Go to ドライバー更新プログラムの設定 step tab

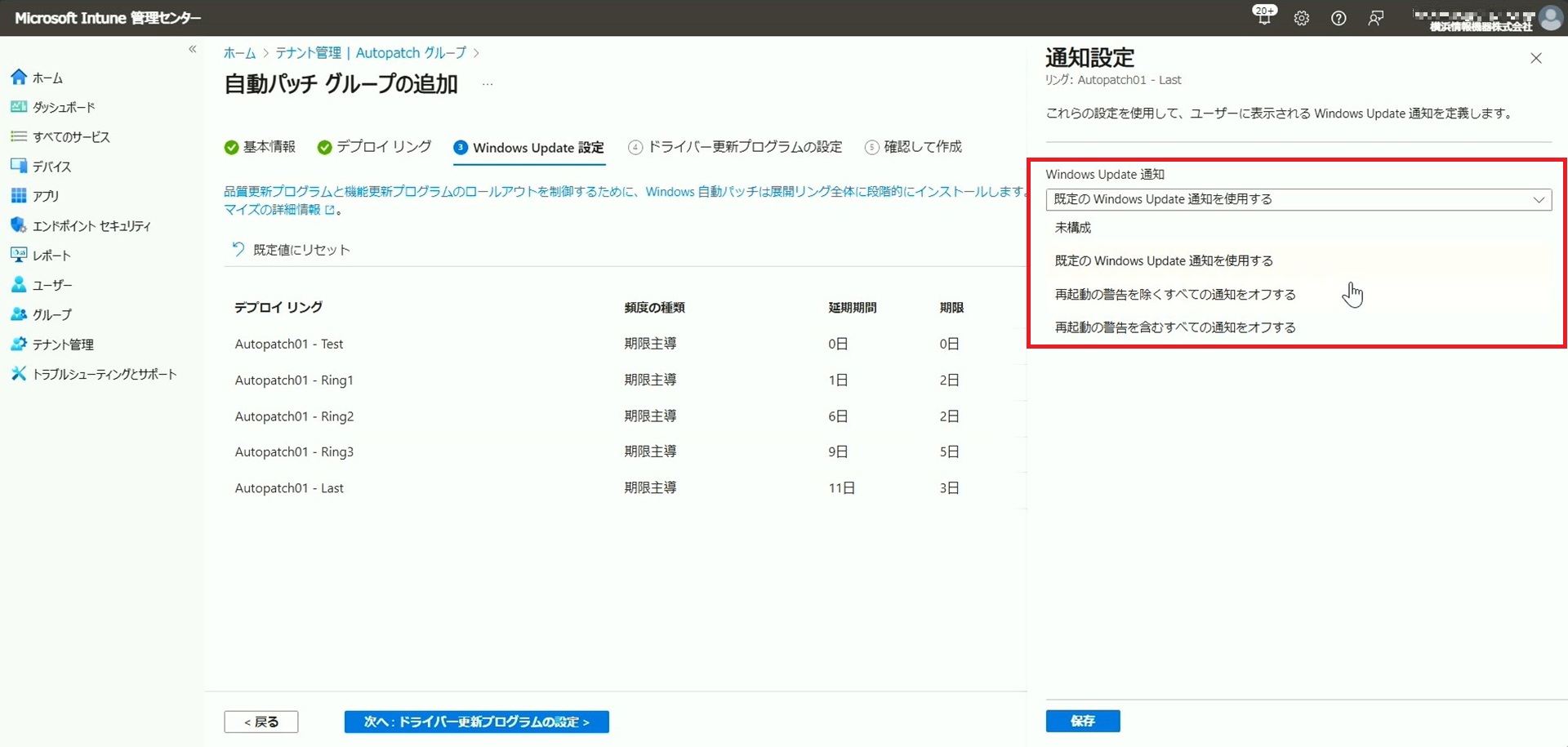(x=735, y=147)
